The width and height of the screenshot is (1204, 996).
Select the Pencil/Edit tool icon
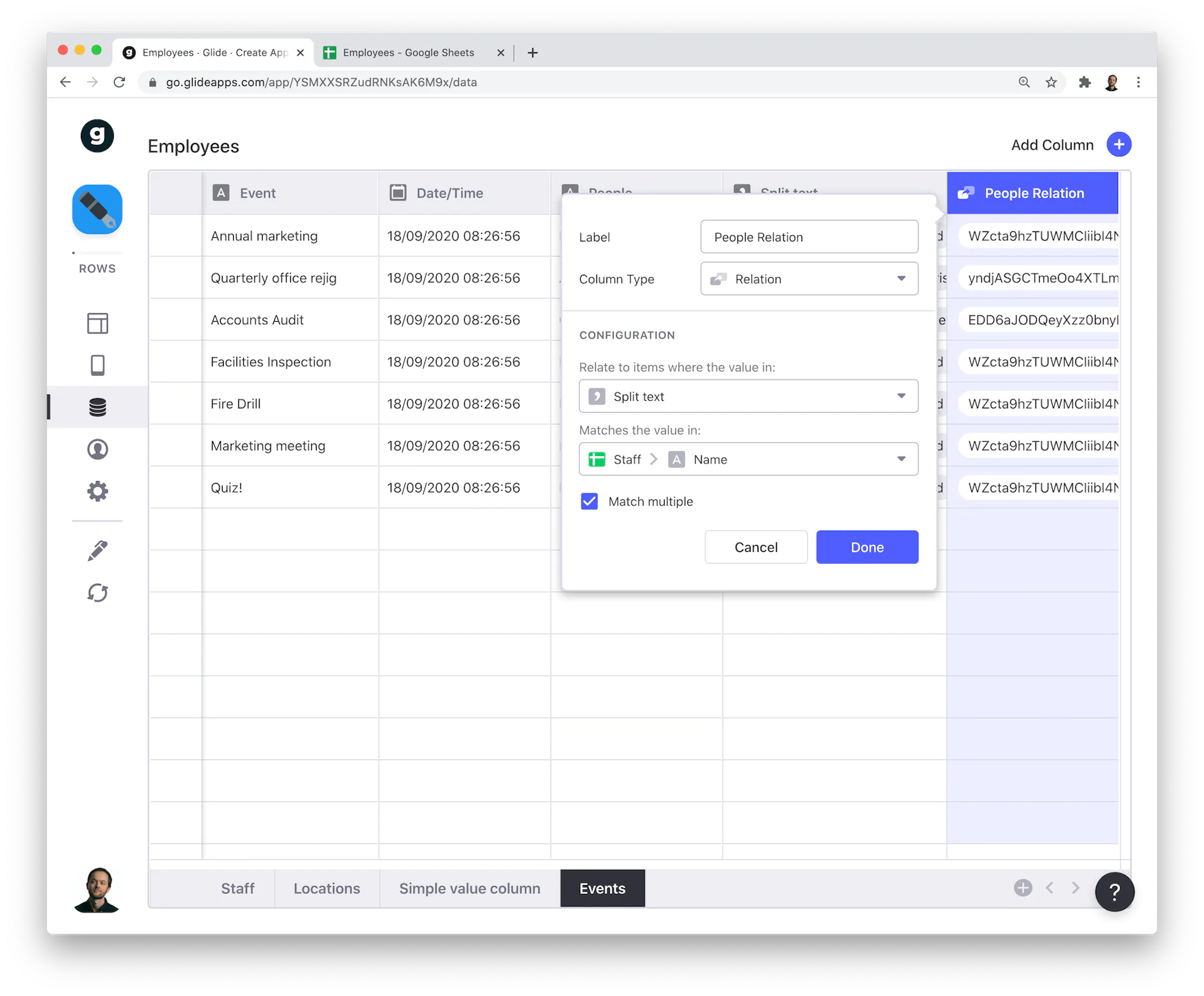click(x=97, y=549)
